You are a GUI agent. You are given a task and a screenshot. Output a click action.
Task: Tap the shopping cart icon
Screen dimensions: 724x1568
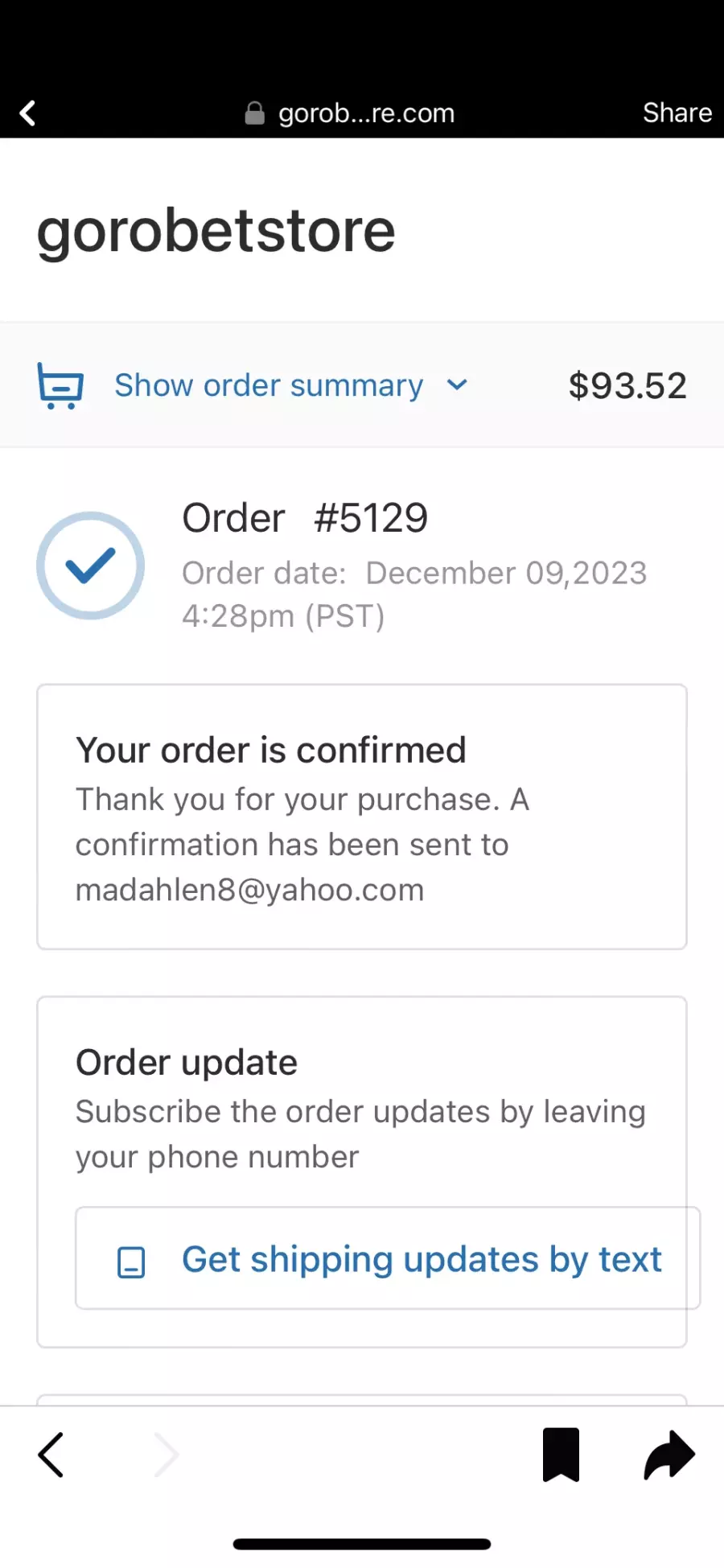coord(60,385)
